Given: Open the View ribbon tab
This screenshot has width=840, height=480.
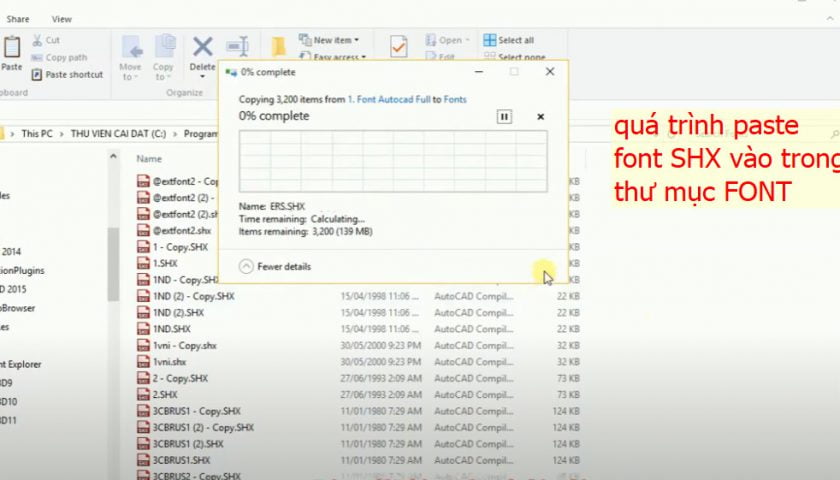Looking at the screenshot, I should coord(62,19).
